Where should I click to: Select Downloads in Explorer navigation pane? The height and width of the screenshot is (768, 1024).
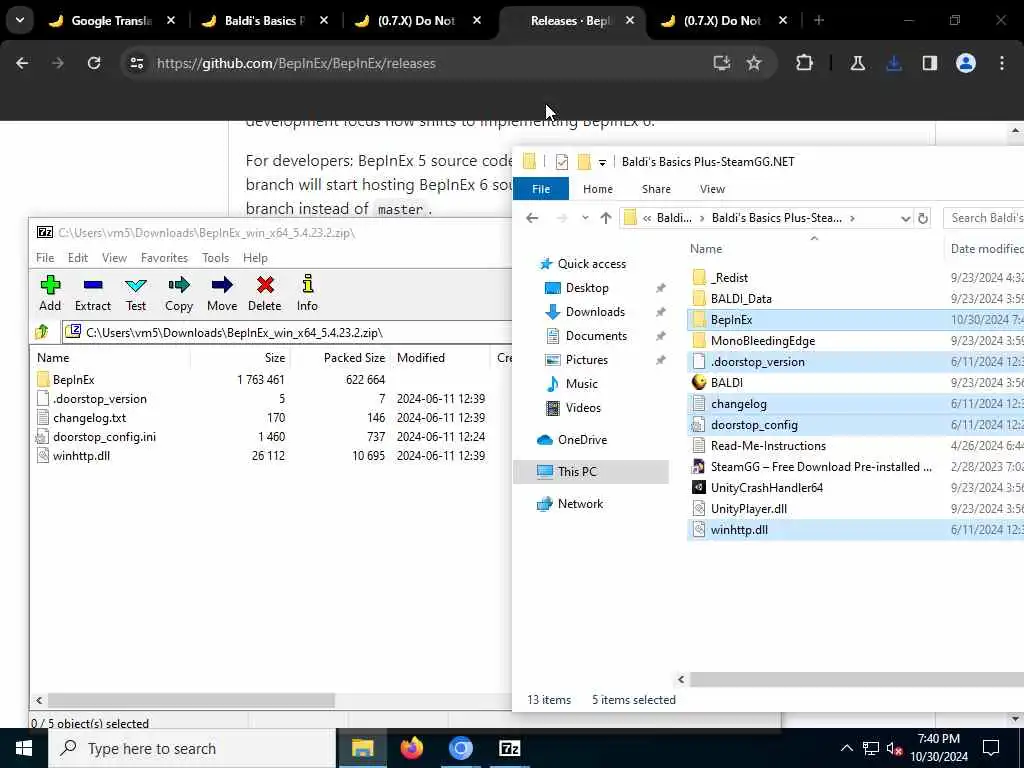(x=595, y=312)
